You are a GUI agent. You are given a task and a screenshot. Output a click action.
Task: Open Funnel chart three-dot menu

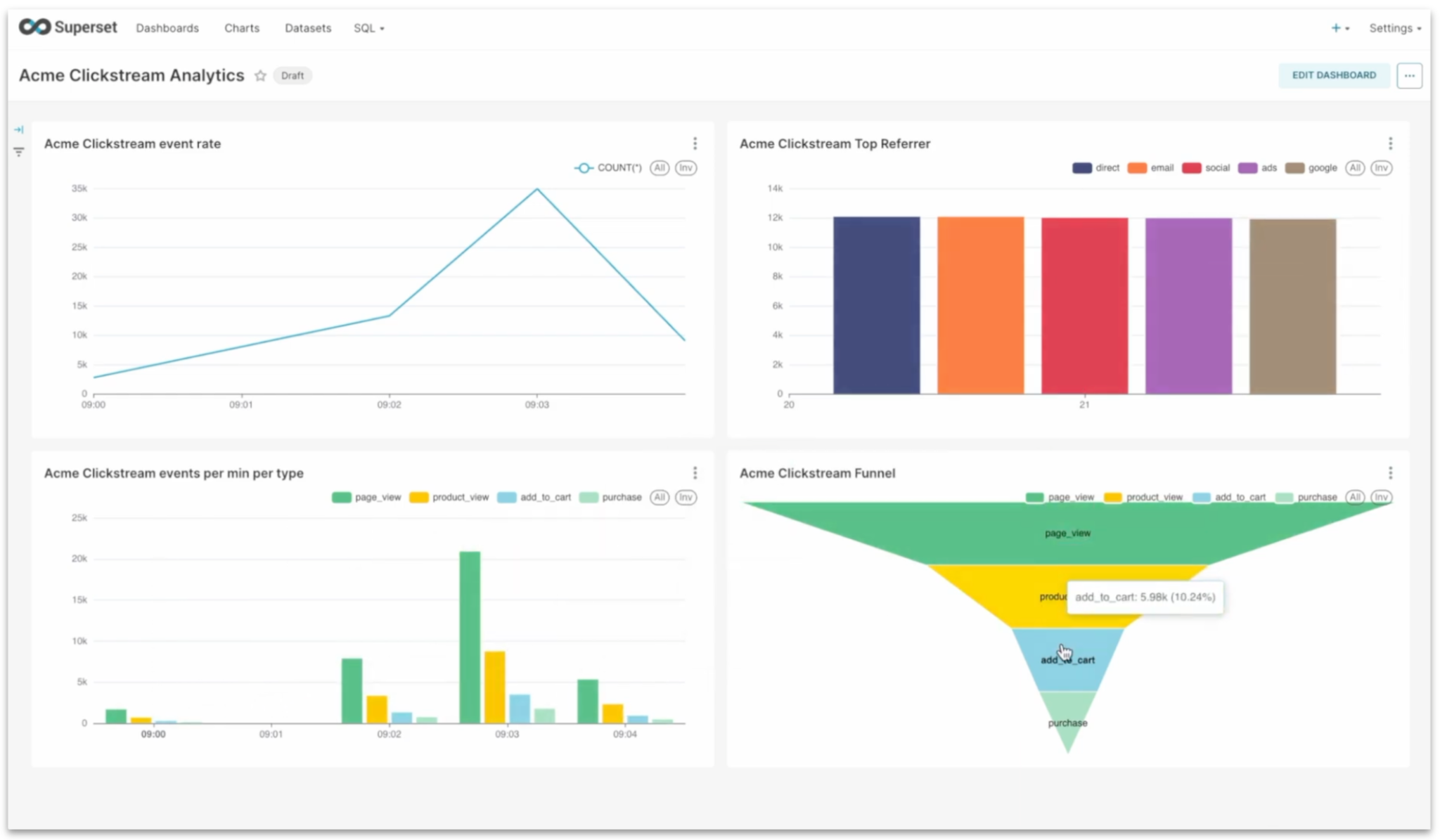coord(1390,473)
